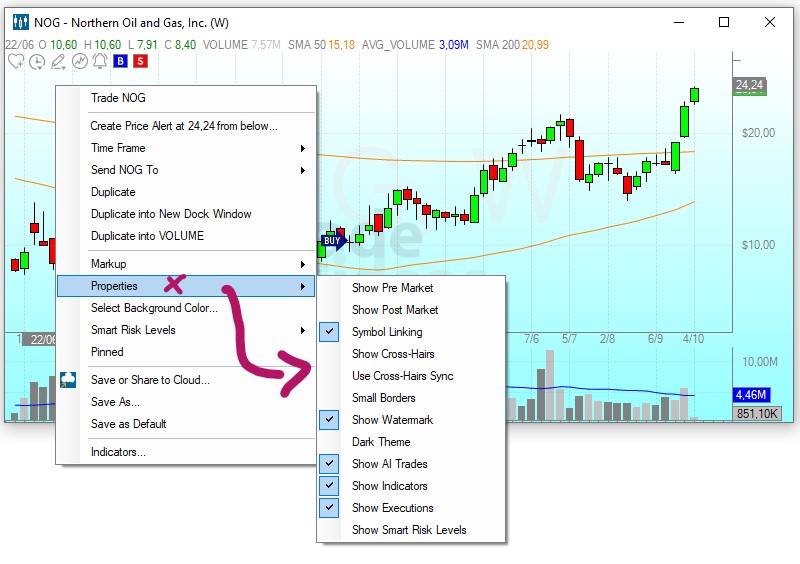Screen dimensions: 800x564
Task: Click the BUY marker on the chart
Action: coord(332,241)
